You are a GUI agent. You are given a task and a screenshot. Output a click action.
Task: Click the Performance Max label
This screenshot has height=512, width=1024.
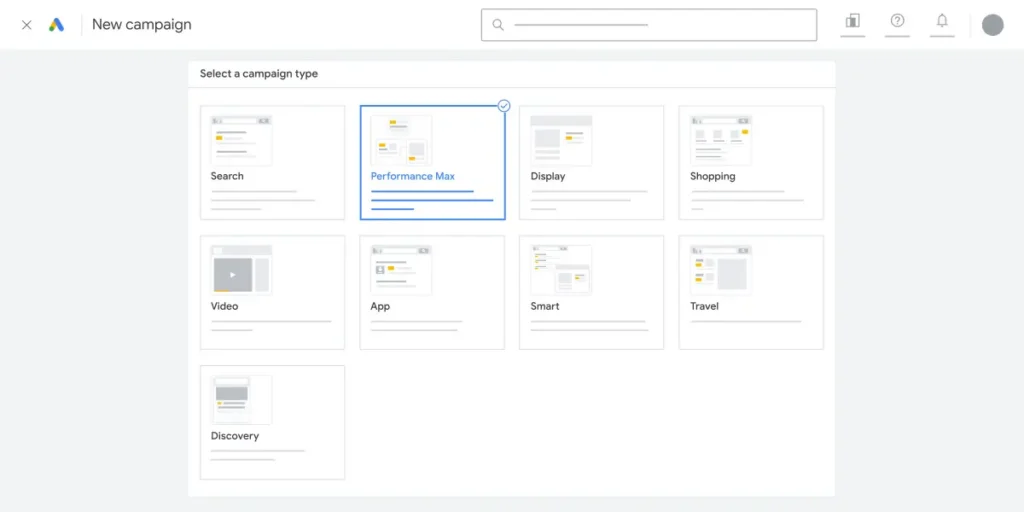(x=413, y=176)
